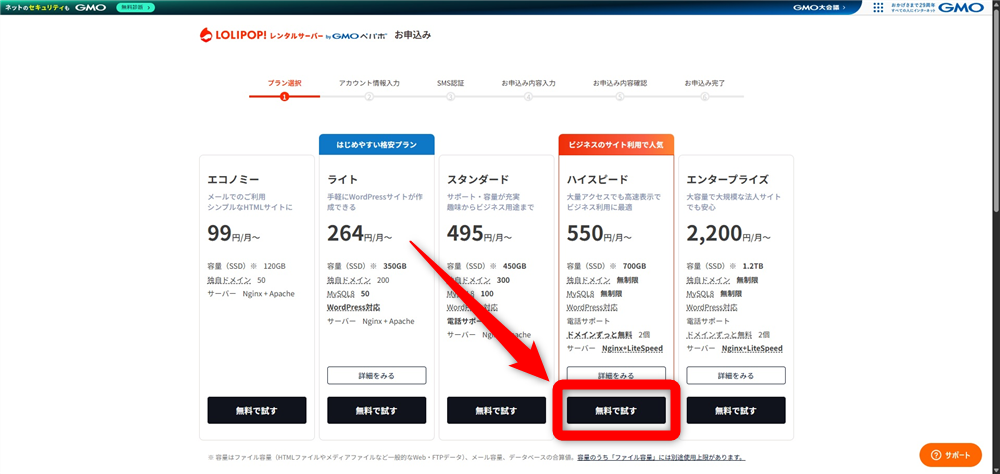This screenshot has width=1000, height=474.
Task: Click the ライト plan title
Action: point(342,179)
